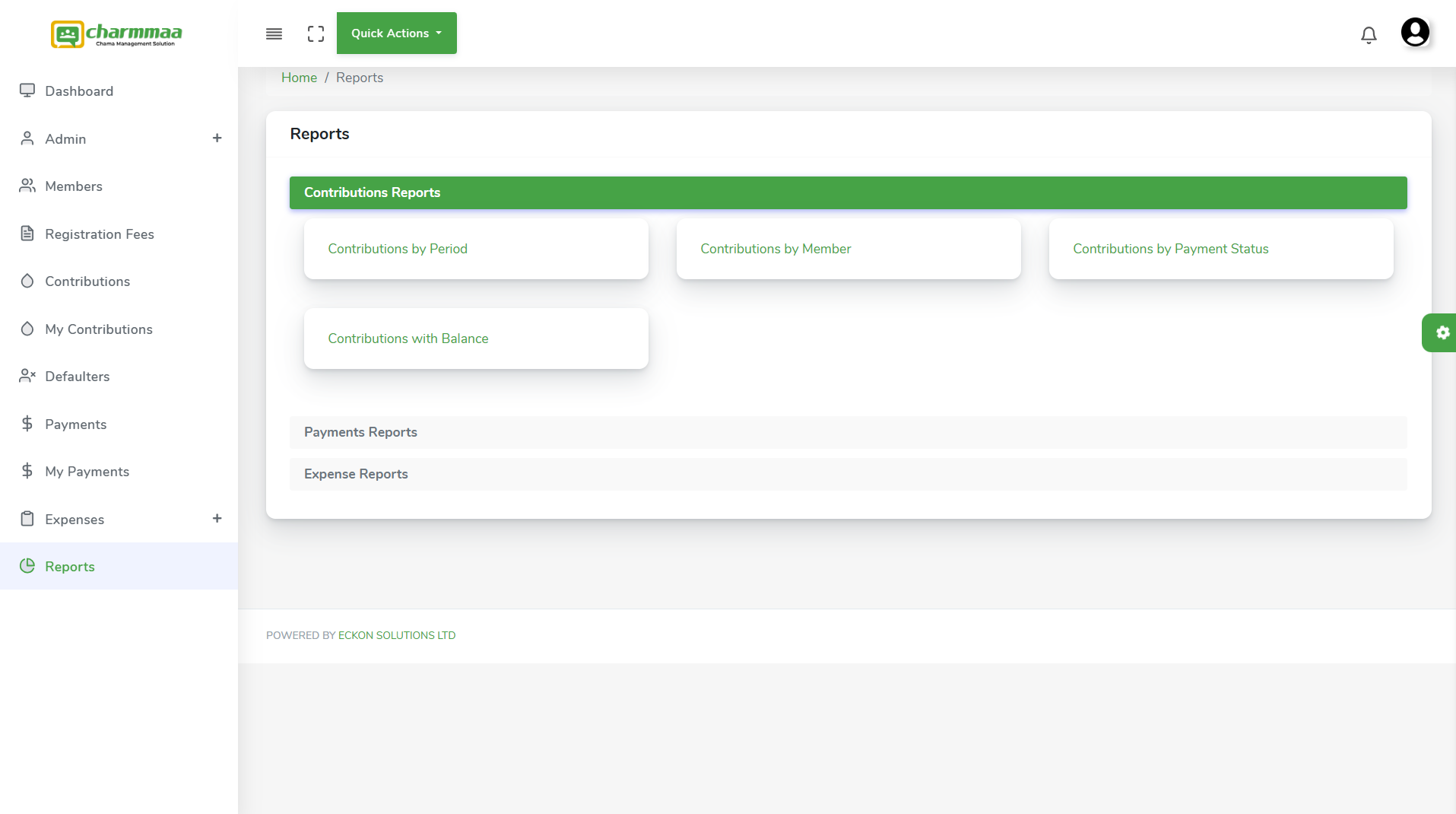Open the Quick Actions dropdown

click(397, 33)
